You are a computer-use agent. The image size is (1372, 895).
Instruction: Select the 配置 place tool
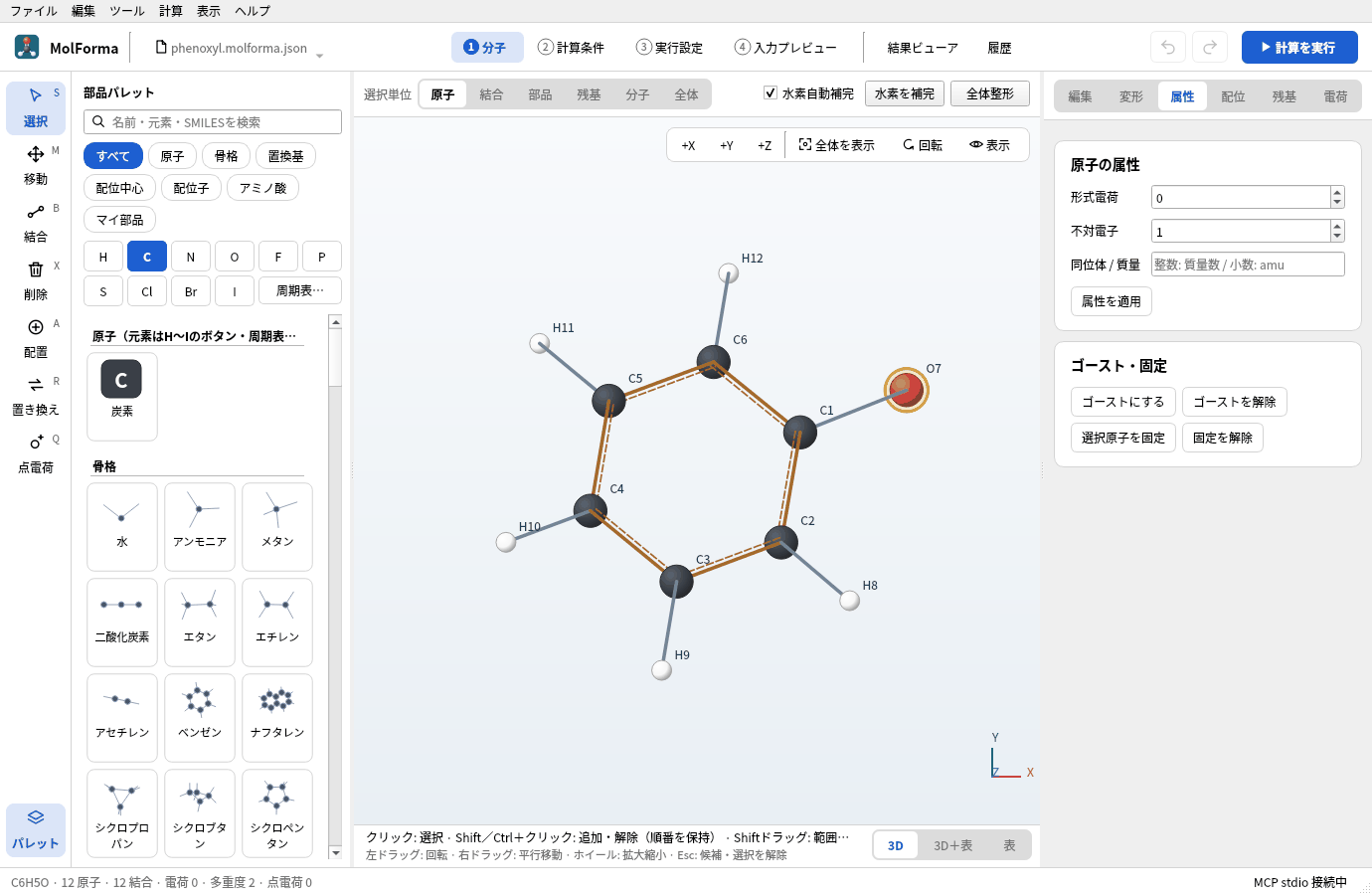click(36, 338)
